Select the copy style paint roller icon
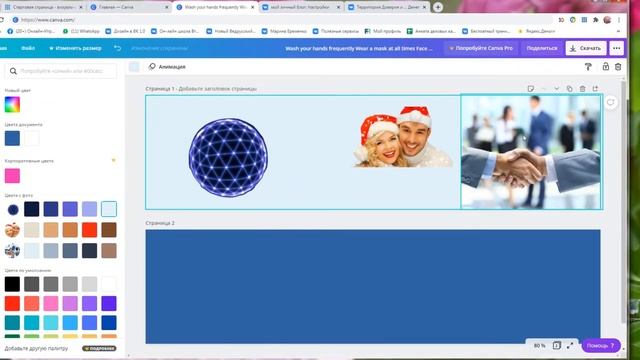Viewport: 640px width, 360px height. click(x=588, y=67)
